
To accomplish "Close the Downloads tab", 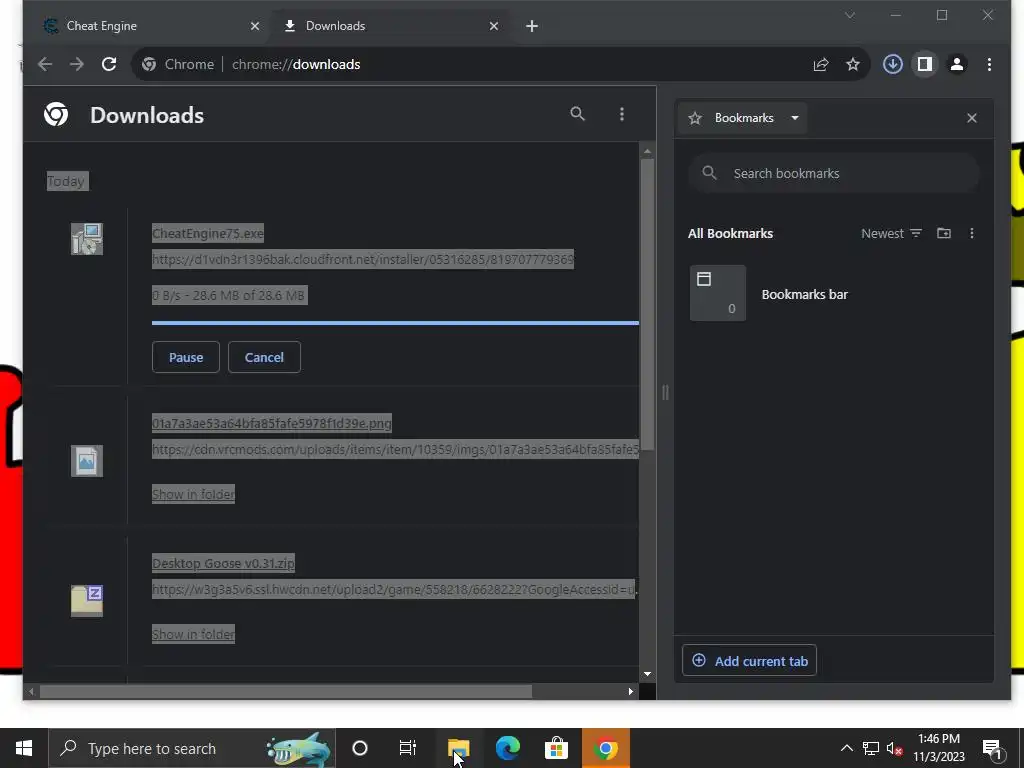I will click(494, 26).
